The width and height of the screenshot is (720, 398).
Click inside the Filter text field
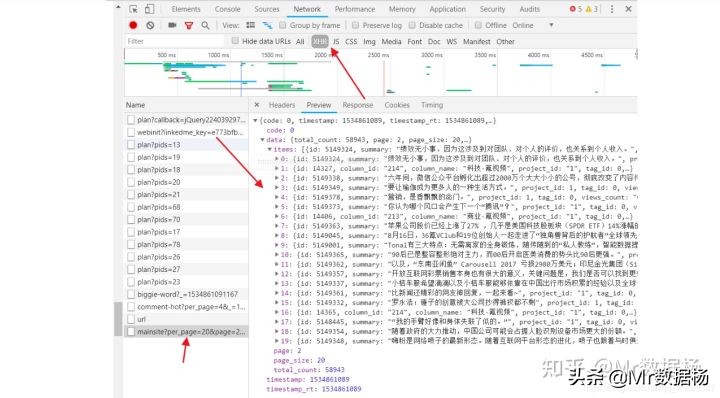click(174, 41)
